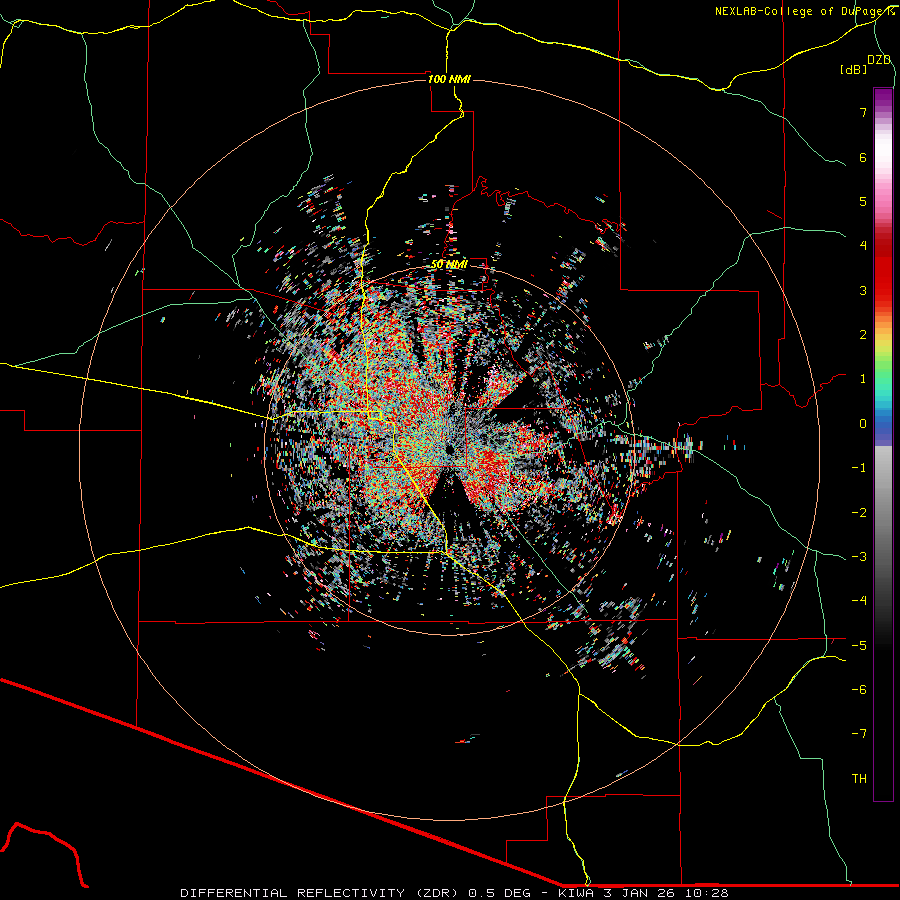Click the 4 value on the color scale
This screenshot has width=900, height=900.
coord(863,246)
